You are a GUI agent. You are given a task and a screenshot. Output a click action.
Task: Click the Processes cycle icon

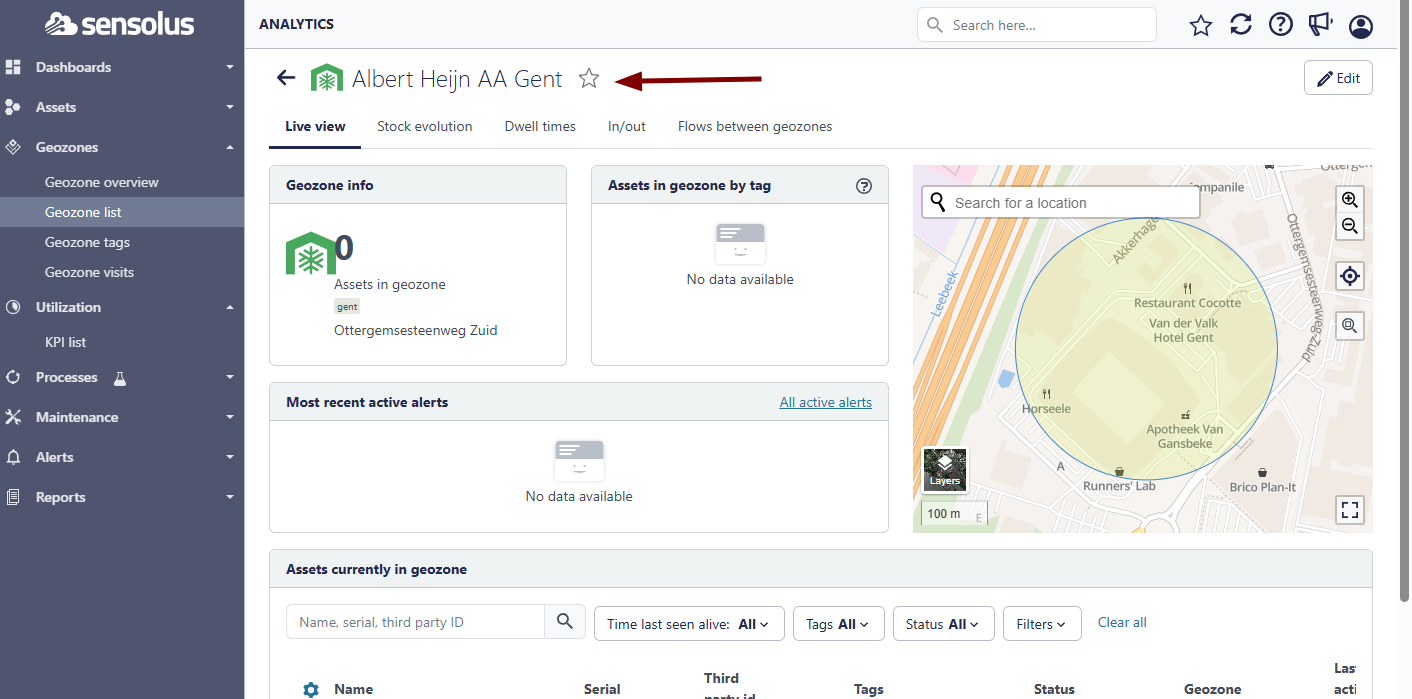pyautogui.click(x=13, y=377)
